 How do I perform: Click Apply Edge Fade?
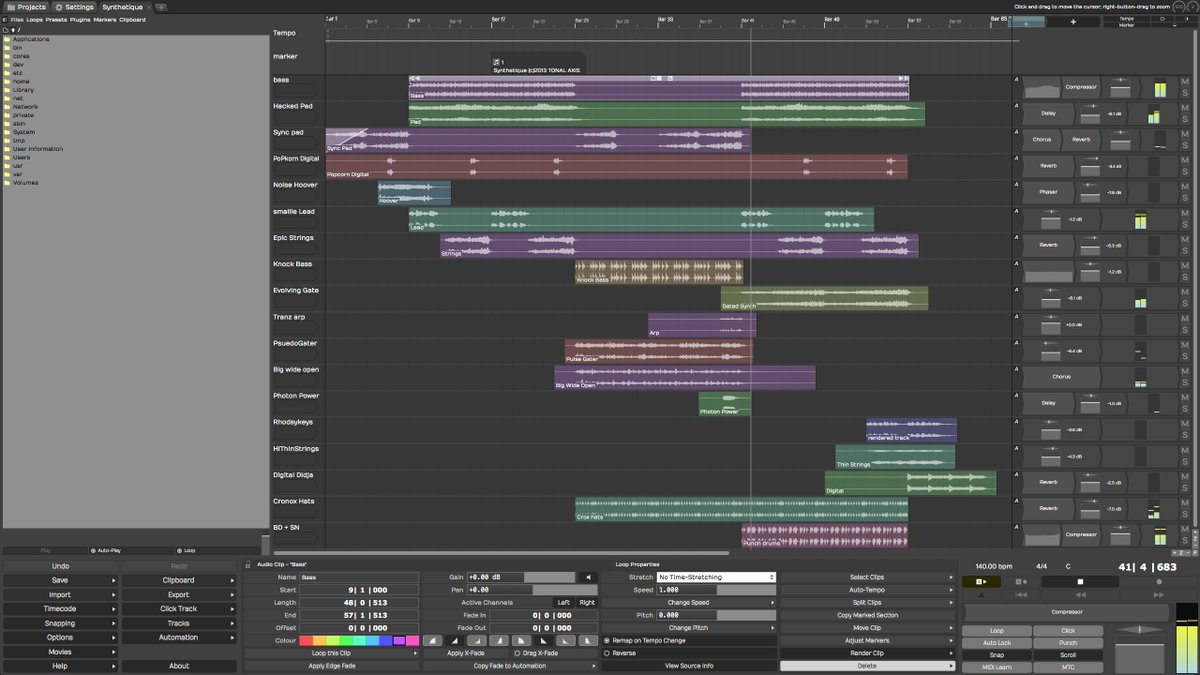(x=331, y=666)
